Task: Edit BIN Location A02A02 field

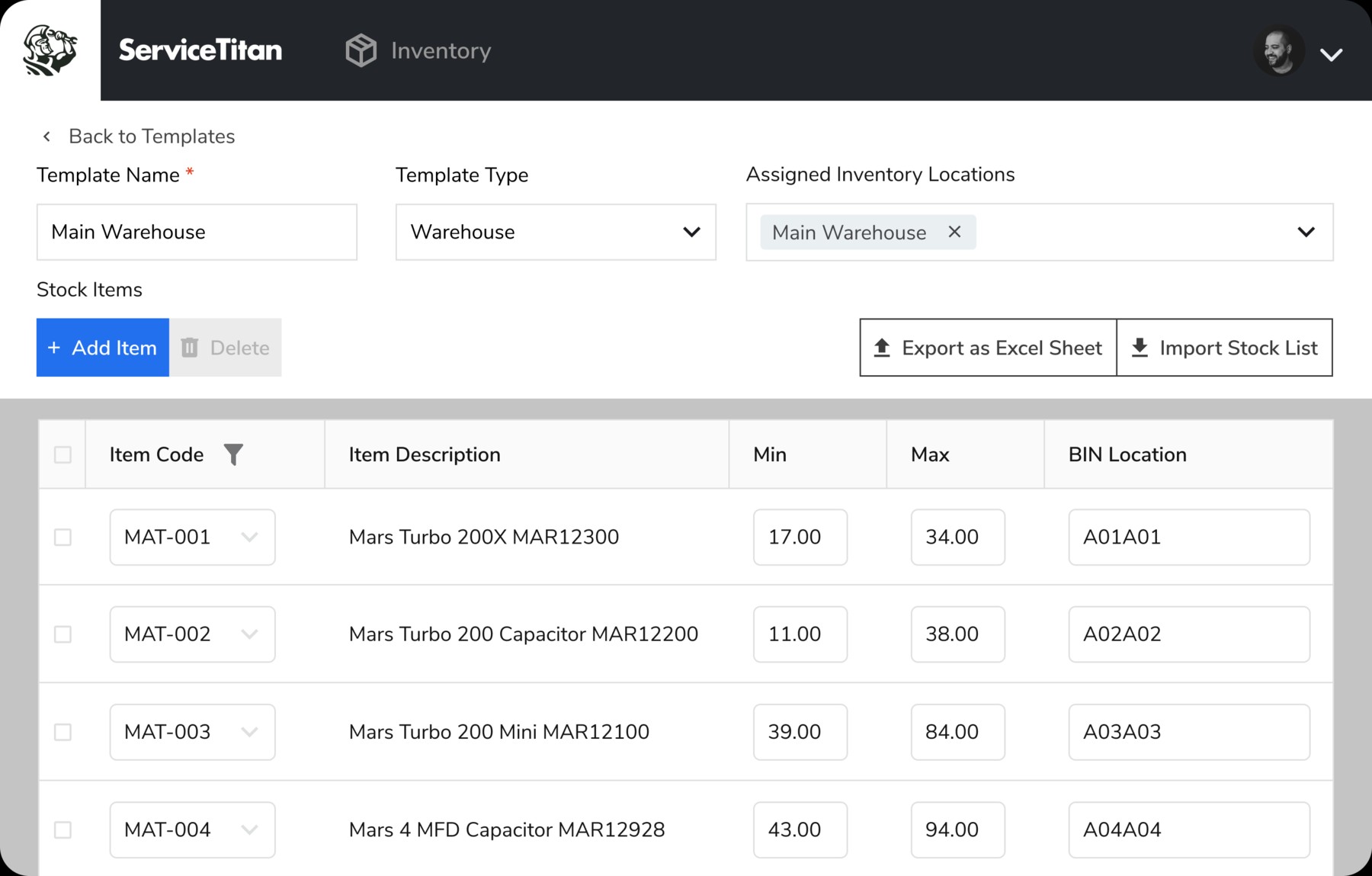Action: (x=1189, y=634)
